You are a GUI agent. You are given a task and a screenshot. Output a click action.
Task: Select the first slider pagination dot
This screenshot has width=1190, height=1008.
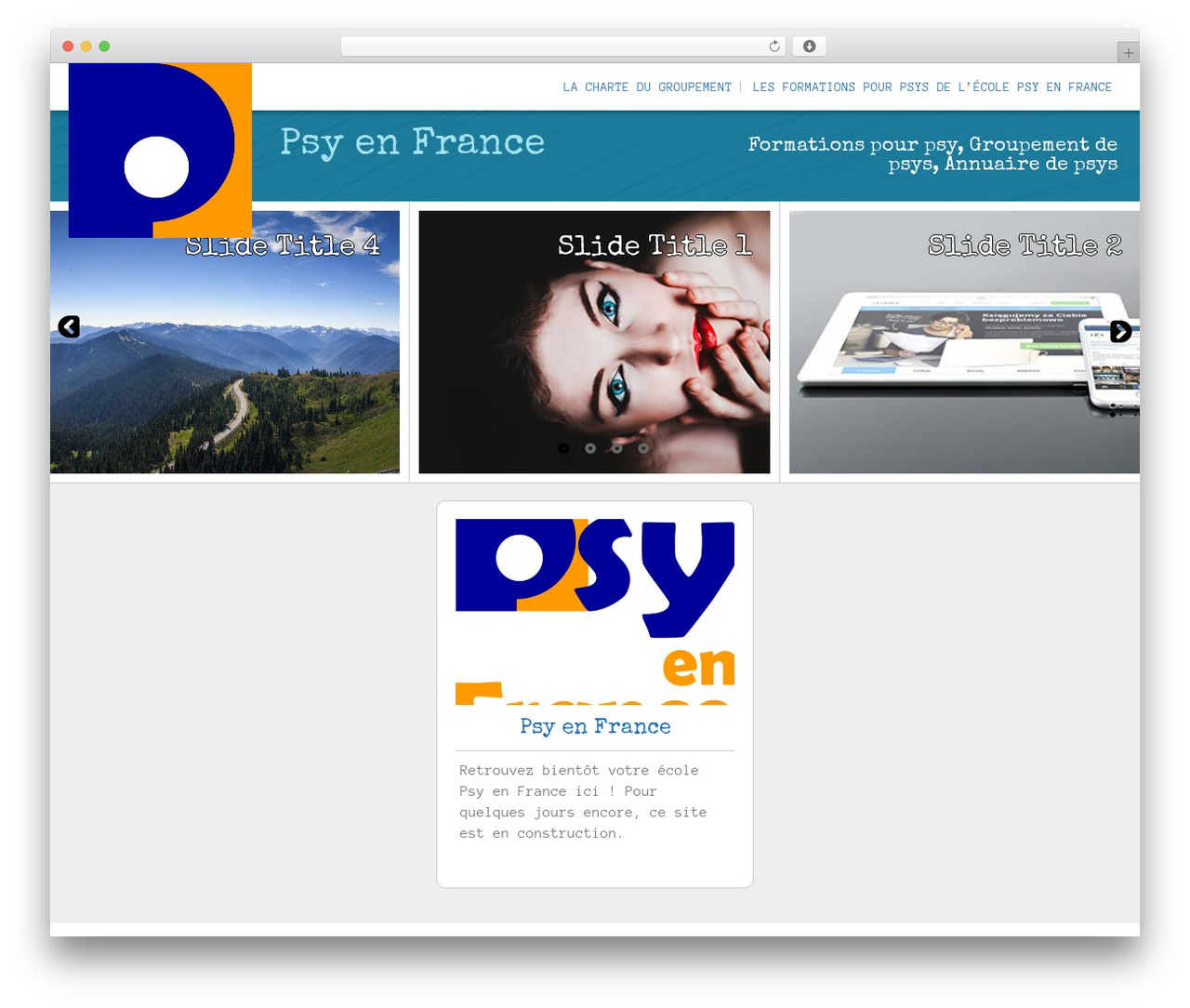pos(563,448)
